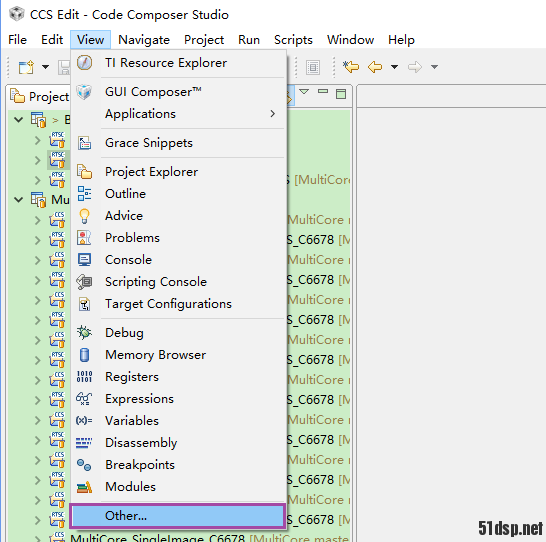The image size is (546, 542).
Task: Click the Problems icon
Action: click(84, 238)
